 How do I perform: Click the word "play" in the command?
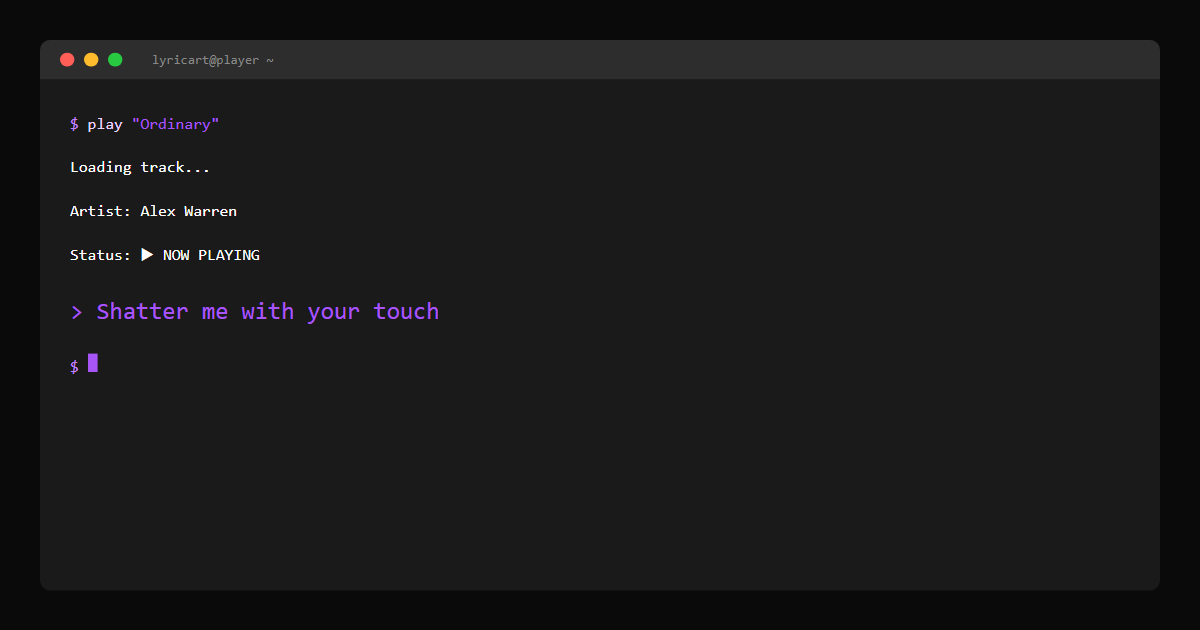[105, 124]
